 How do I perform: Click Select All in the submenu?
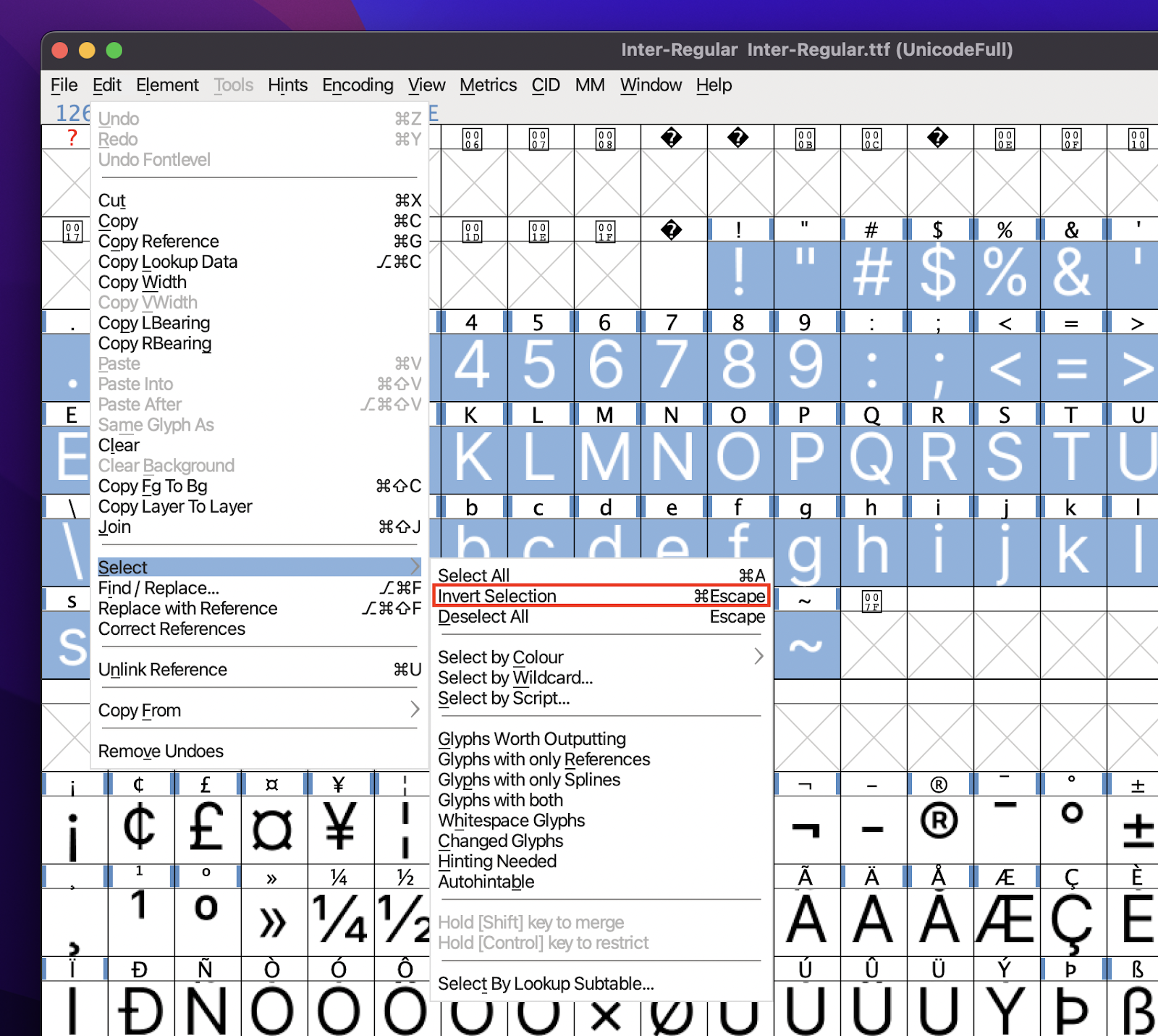474,575
